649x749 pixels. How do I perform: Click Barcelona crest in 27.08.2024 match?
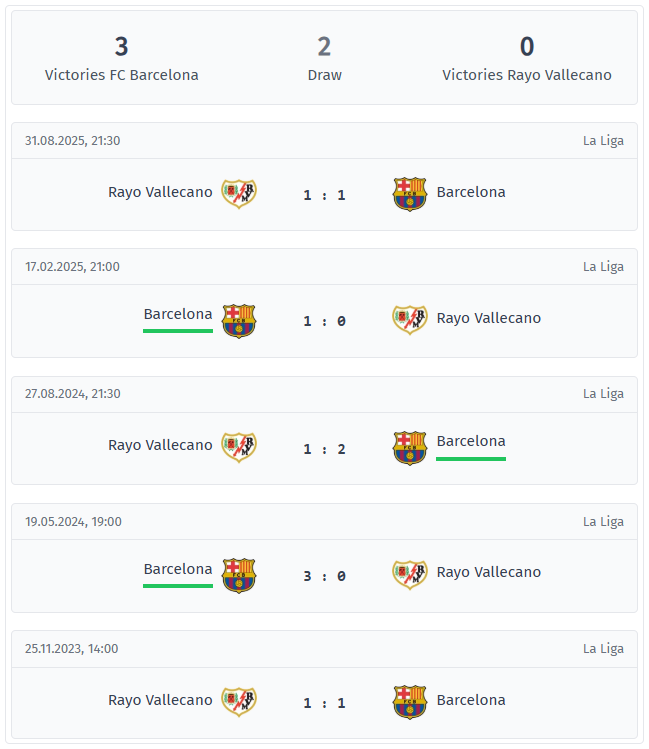(409, 447)
